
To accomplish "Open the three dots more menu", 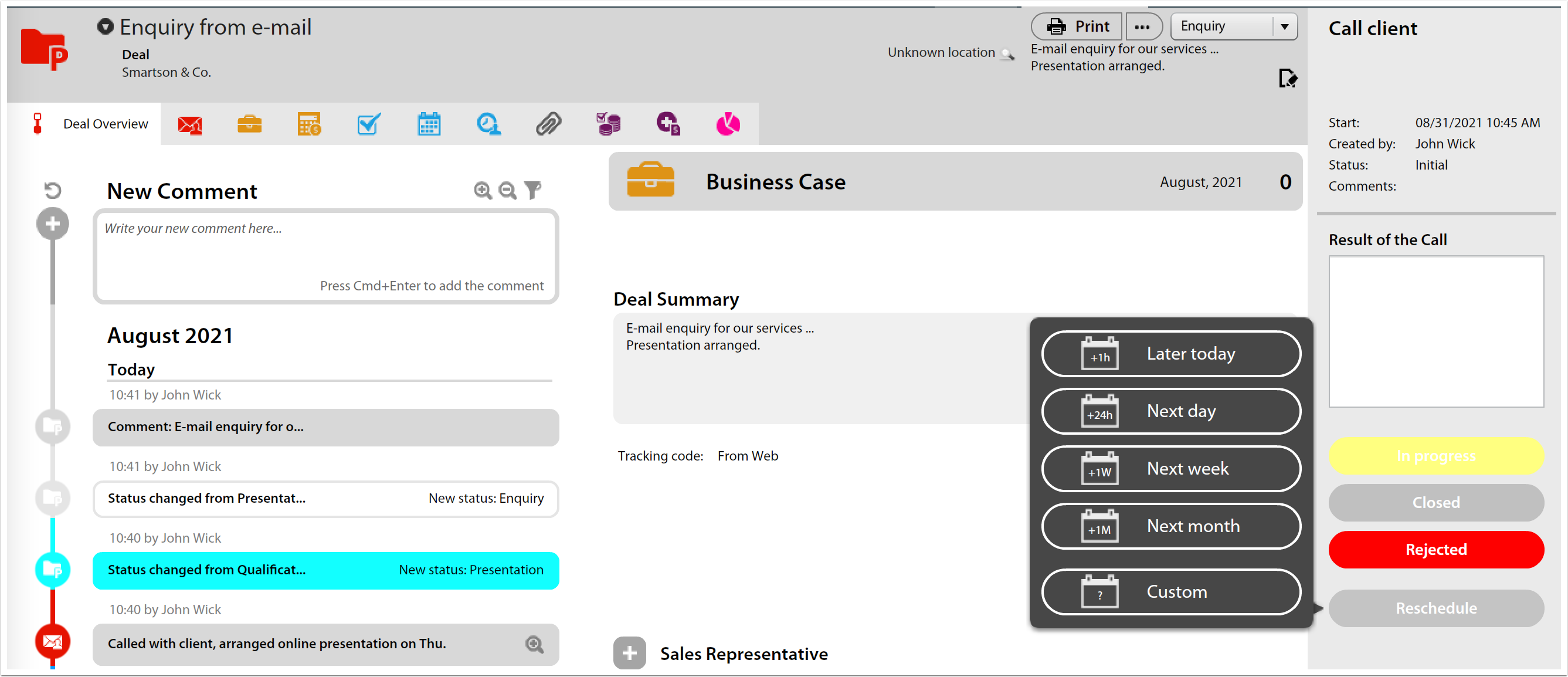I will (x=1142, y=27).
